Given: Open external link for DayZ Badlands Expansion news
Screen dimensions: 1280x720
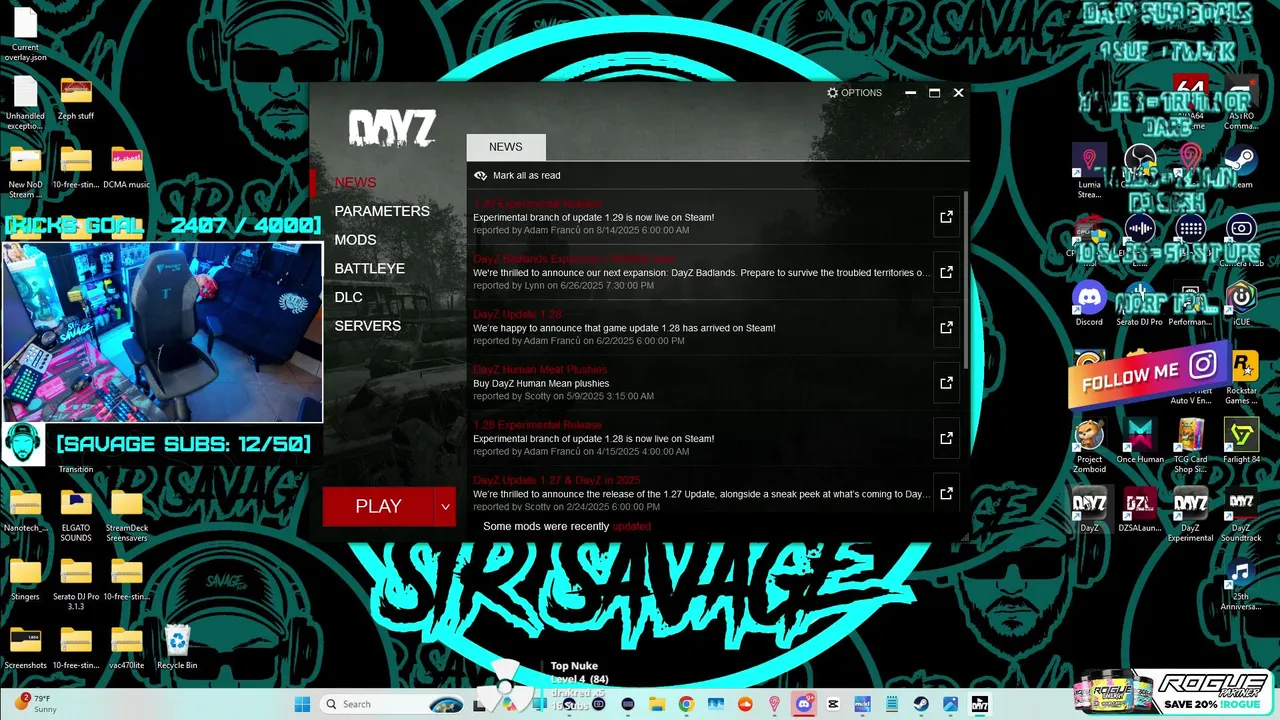Looking at the screenshot, I should pos(946,272).
